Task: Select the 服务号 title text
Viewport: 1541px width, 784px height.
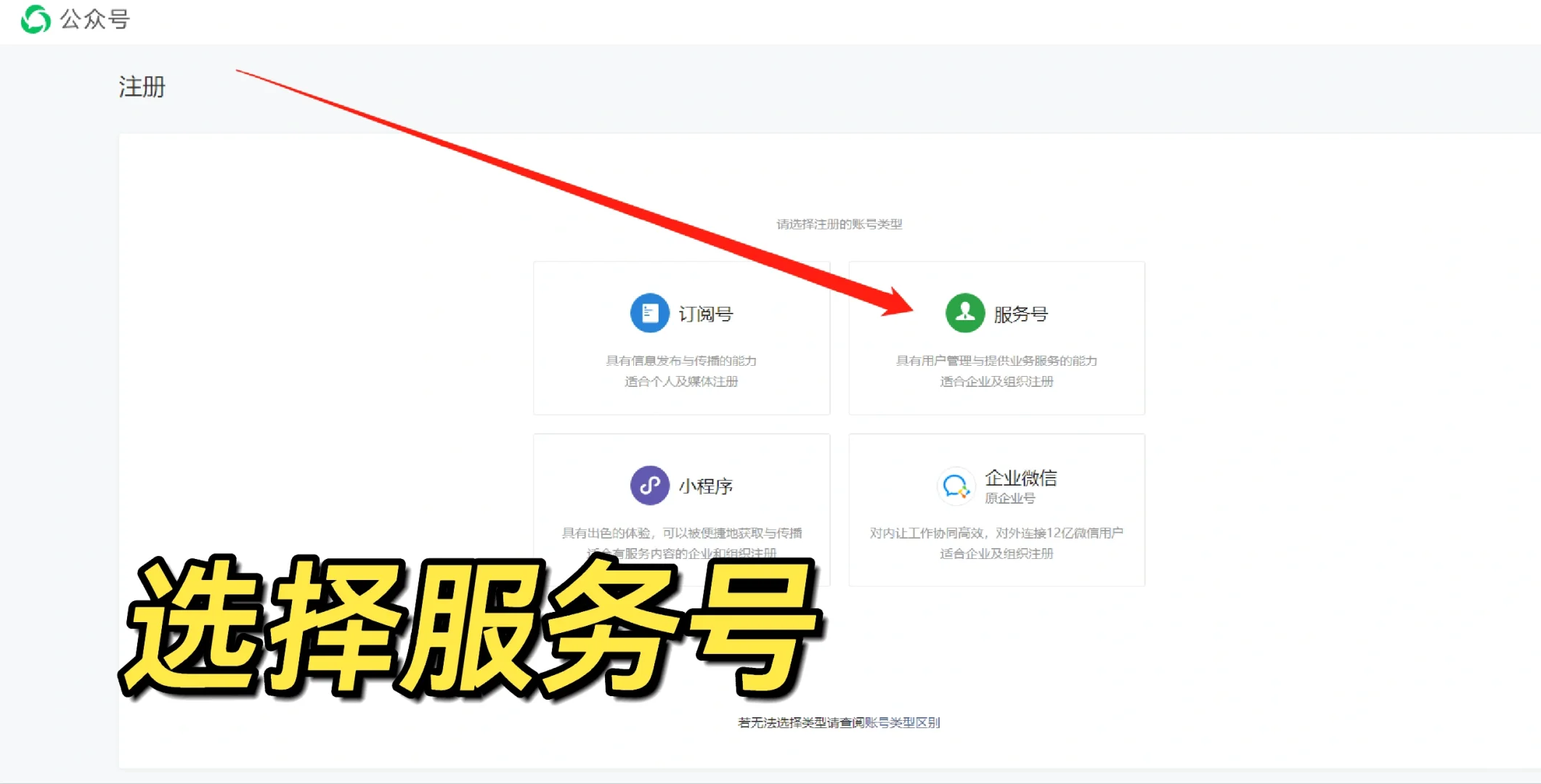Action: (1020, 314)
